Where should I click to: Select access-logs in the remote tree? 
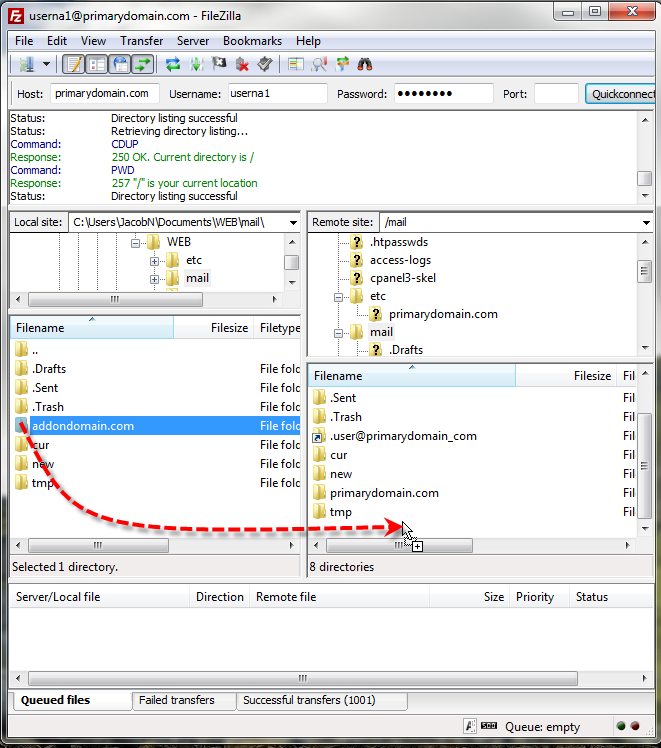(x=400, y=260)
